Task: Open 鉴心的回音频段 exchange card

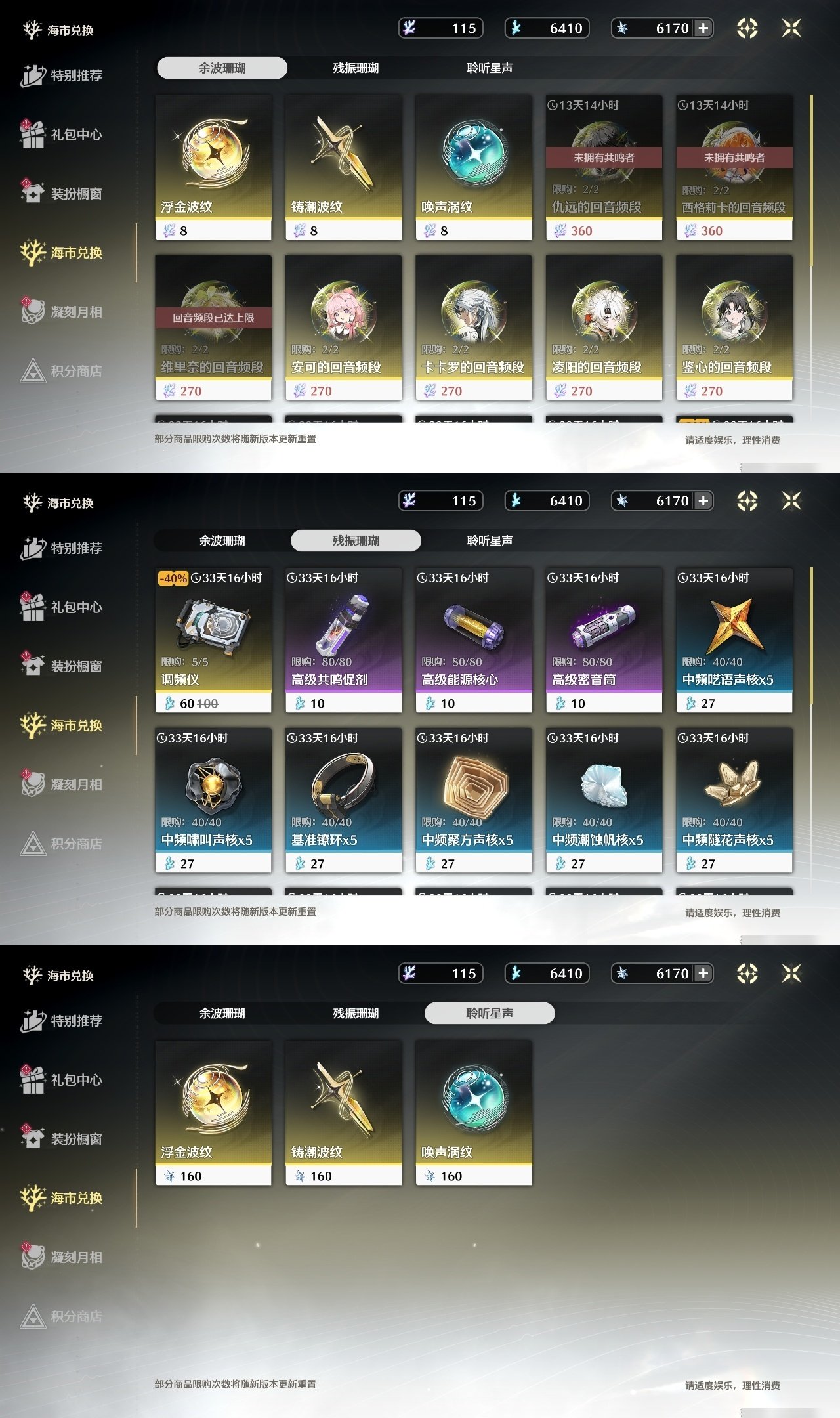Action: point(734,328)
